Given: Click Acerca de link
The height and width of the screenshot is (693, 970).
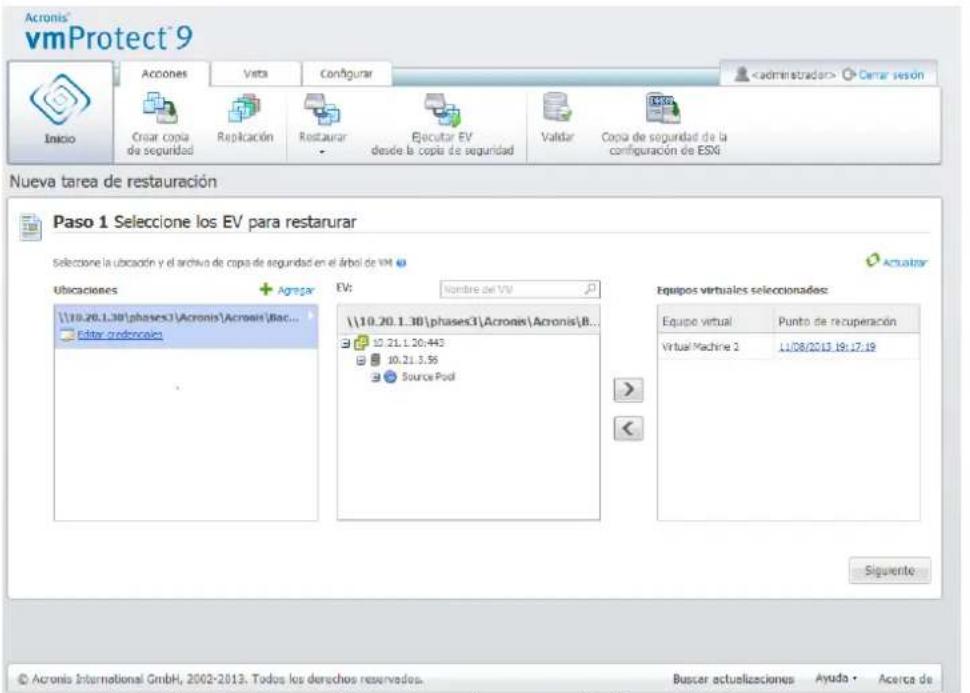Looking at the screenshot, I should 905,679.
